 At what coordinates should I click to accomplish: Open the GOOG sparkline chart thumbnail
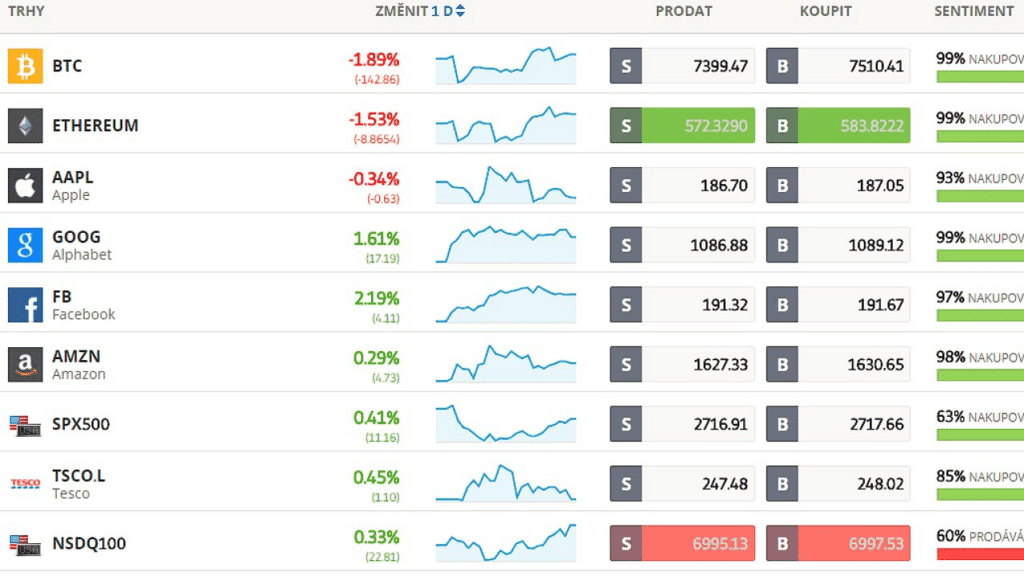tap(505, 245)
